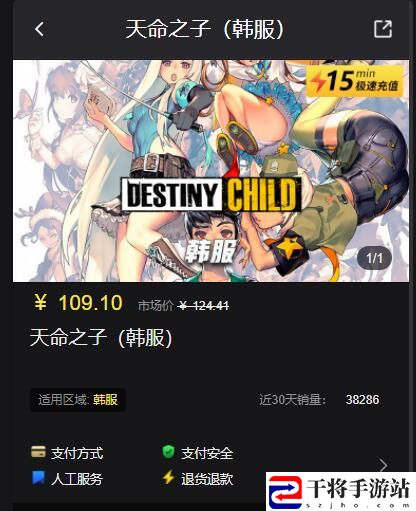
Task: Tap the 15 min fast recharge badge
Action: click(x=354, y=81)
